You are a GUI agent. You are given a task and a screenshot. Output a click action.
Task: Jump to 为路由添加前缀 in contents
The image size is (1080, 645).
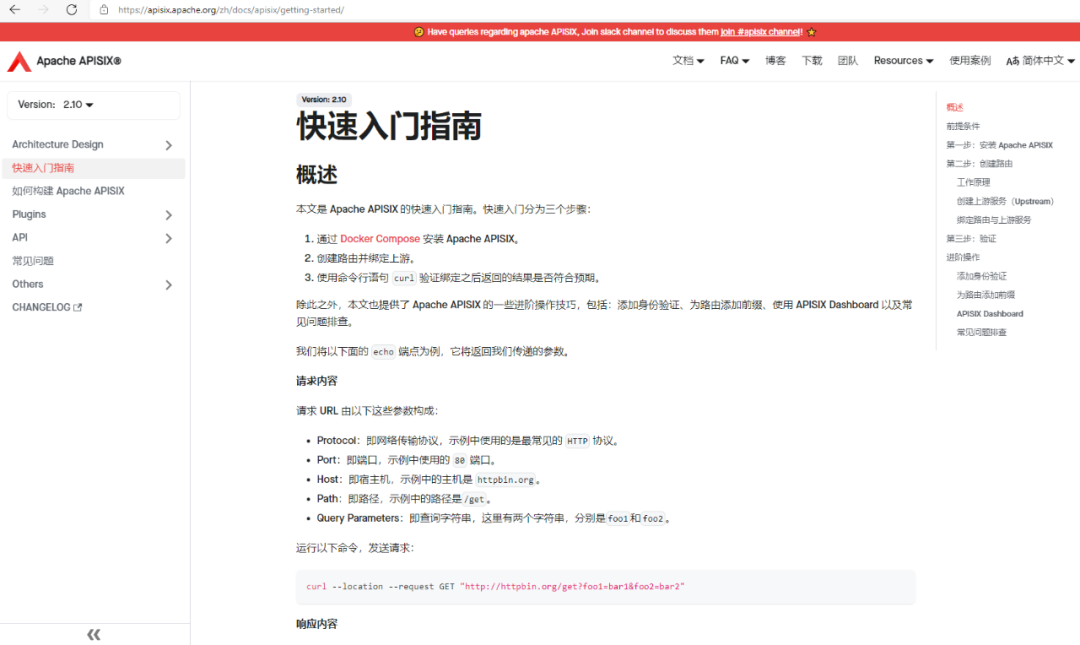986,295
